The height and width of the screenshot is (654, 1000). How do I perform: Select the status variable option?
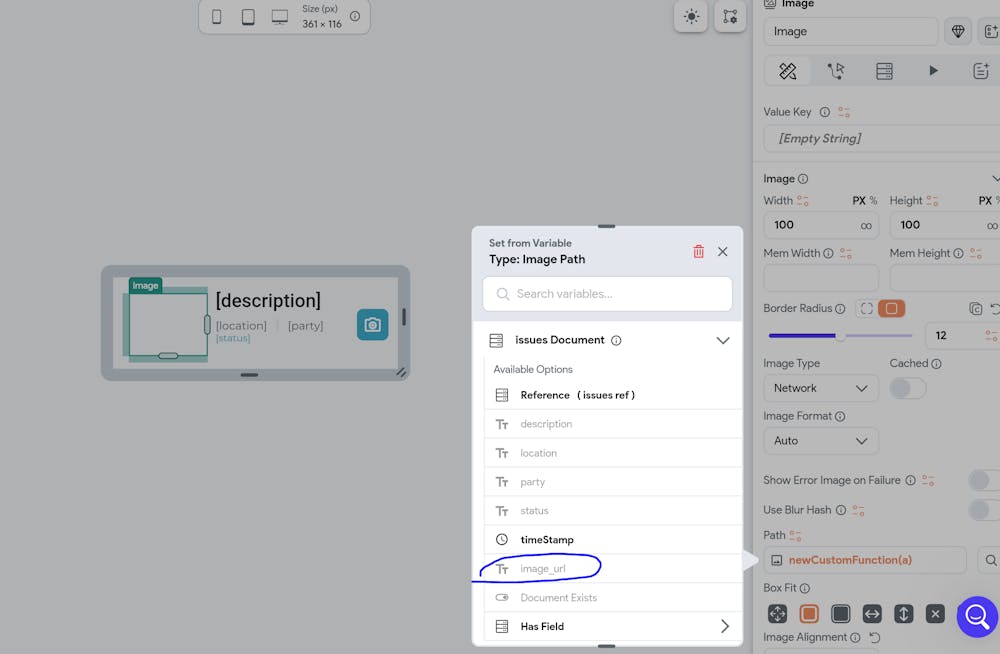[613, 510]
